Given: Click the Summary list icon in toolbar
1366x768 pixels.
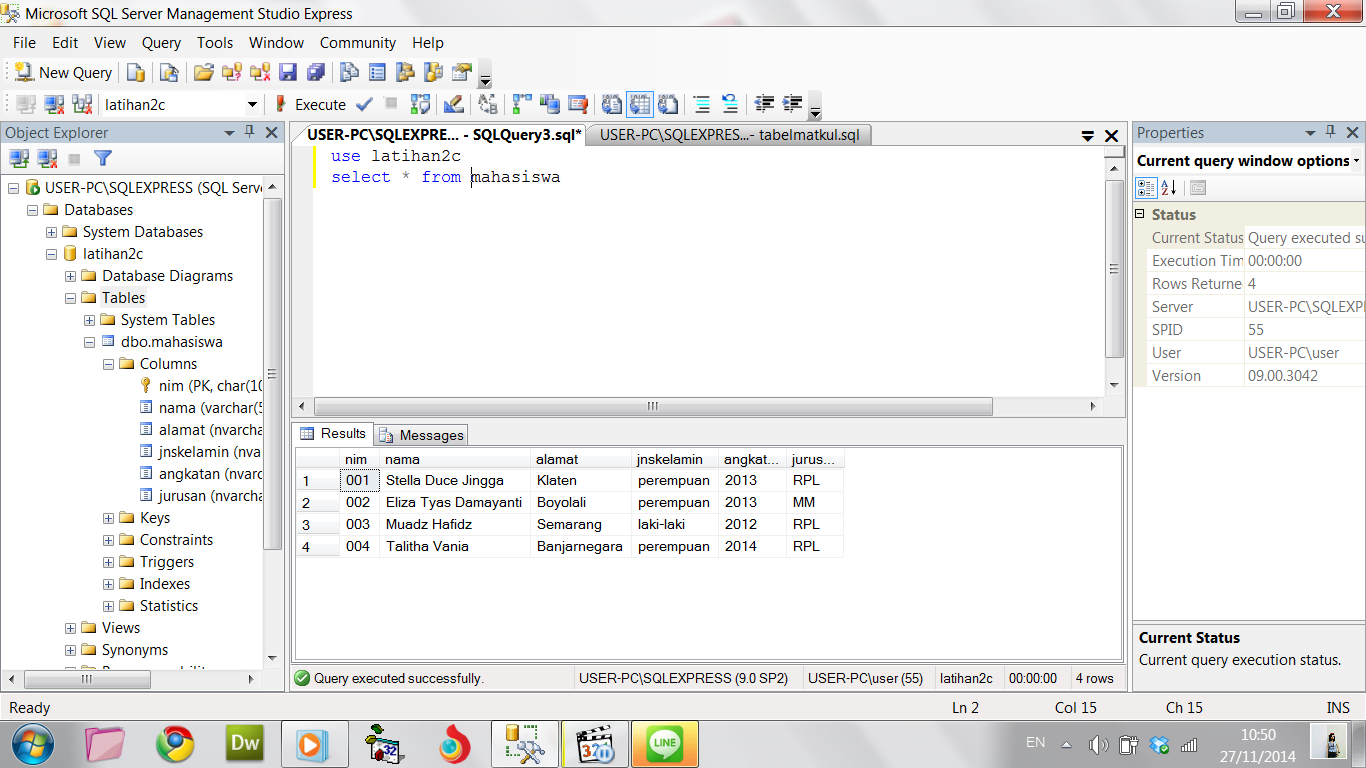Looking at the screenshot, I should pyautogui.click(x=377, y=72).
